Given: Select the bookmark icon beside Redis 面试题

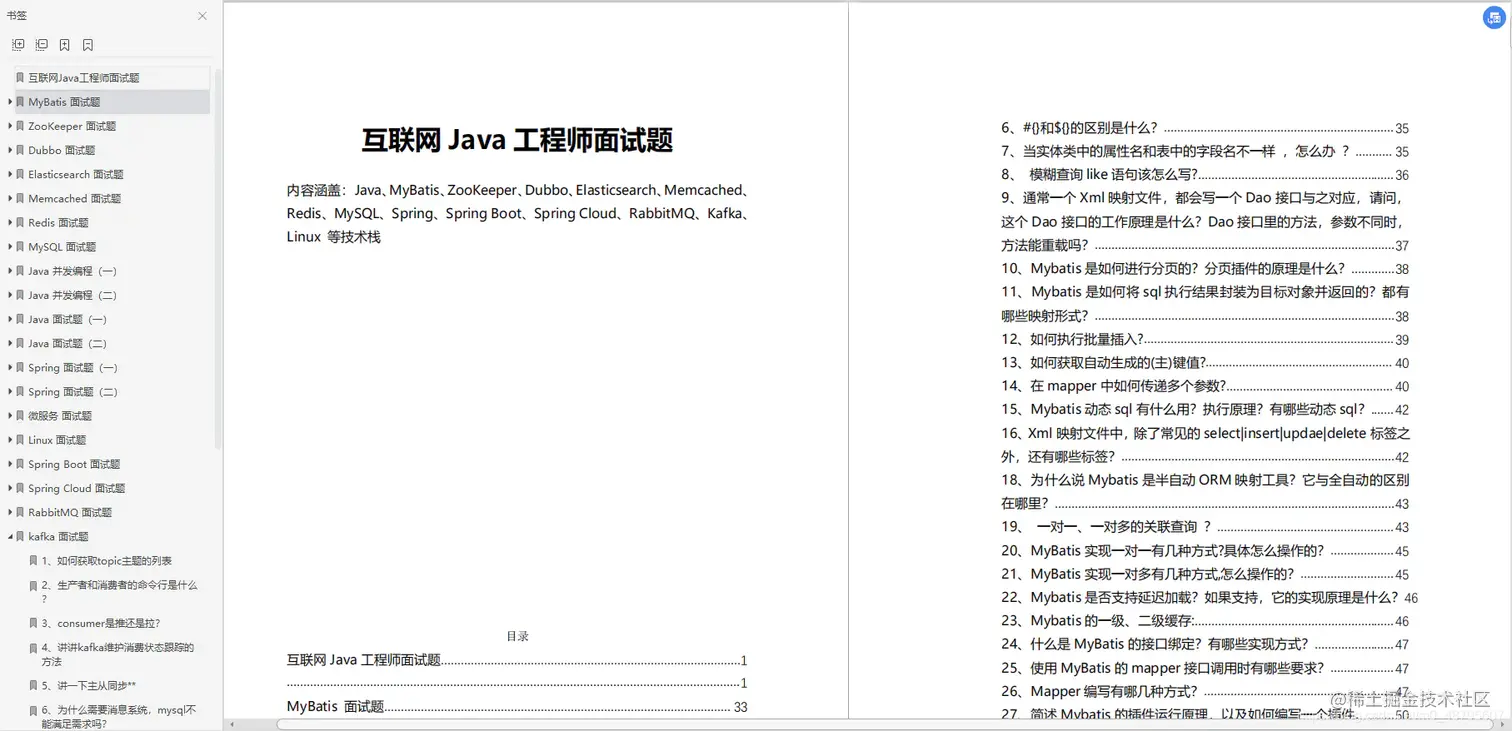Looking at the screenshot, I should [x=19, y=222].
